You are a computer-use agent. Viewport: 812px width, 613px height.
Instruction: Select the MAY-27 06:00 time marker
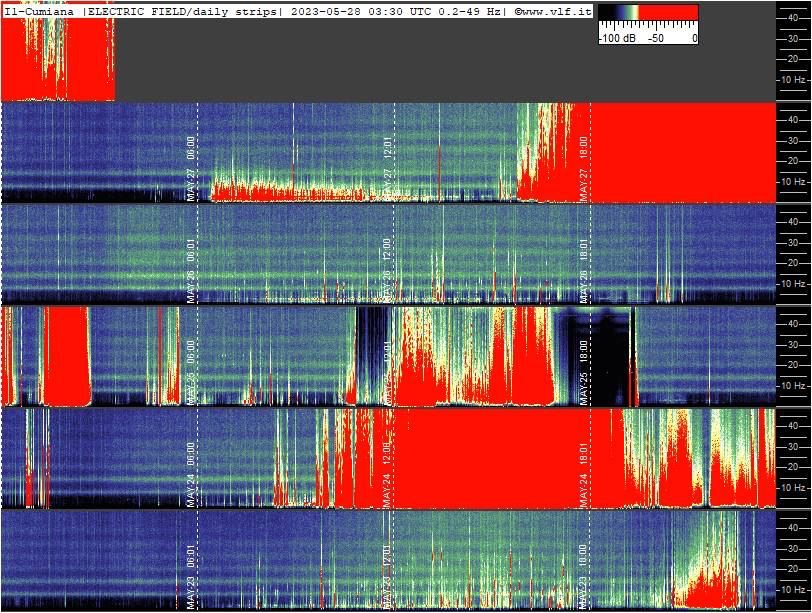(x=191, y=169)
